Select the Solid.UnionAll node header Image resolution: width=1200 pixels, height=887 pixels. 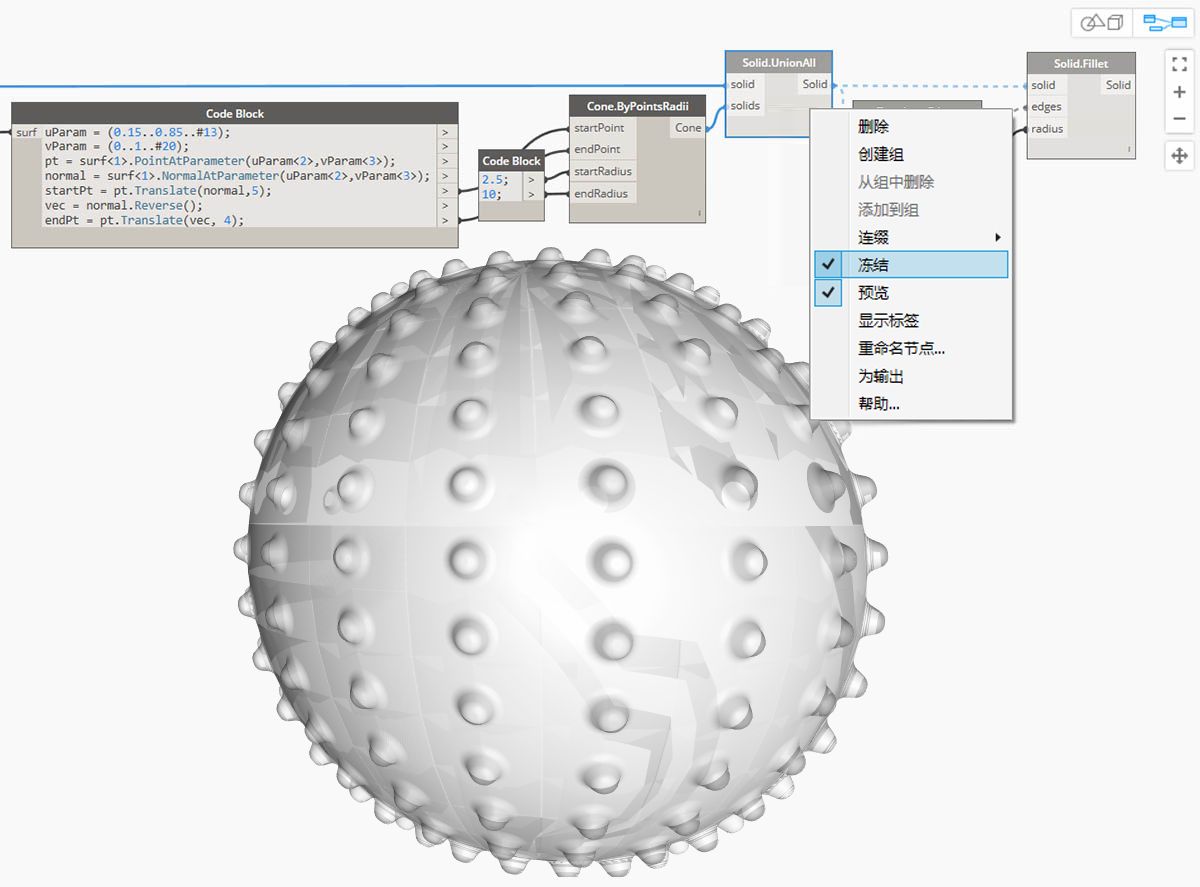tap(779, 62)
